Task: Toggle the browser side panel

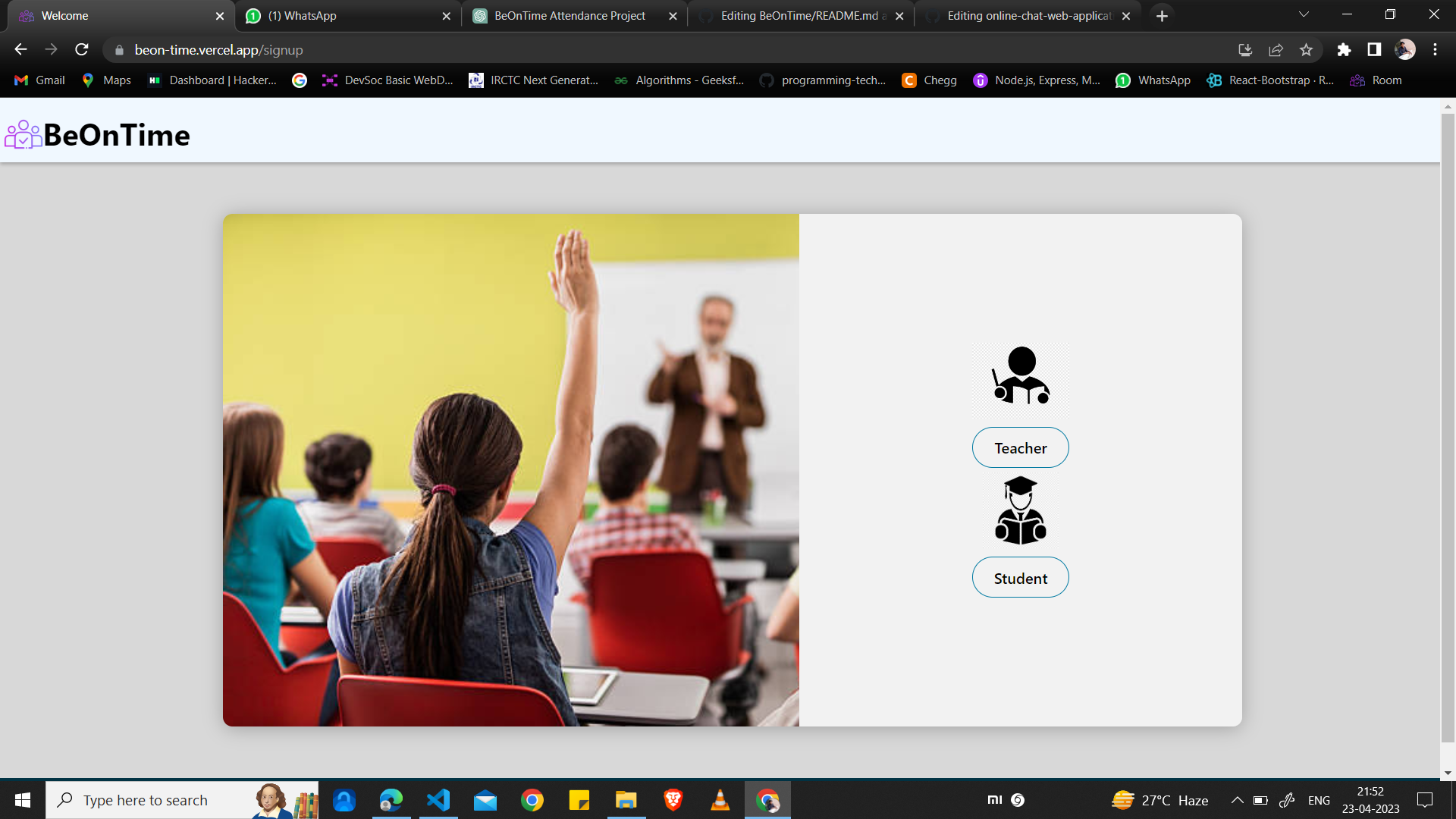Action: click(x=1374, y=50)
